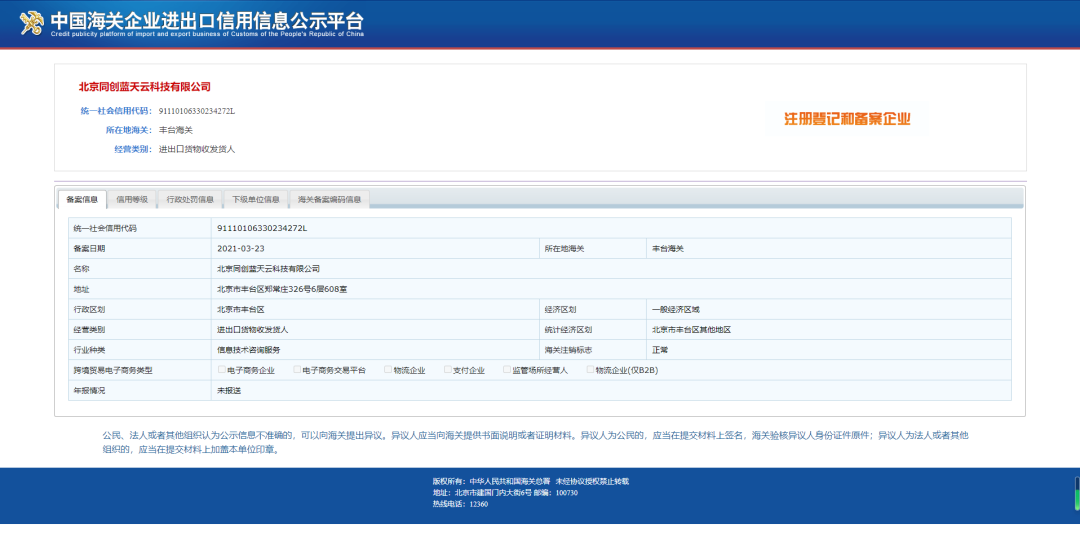Click the 注册登记和备案企业 status label
This screenshot has width=1080, height=546.
(x=847, y=119)
